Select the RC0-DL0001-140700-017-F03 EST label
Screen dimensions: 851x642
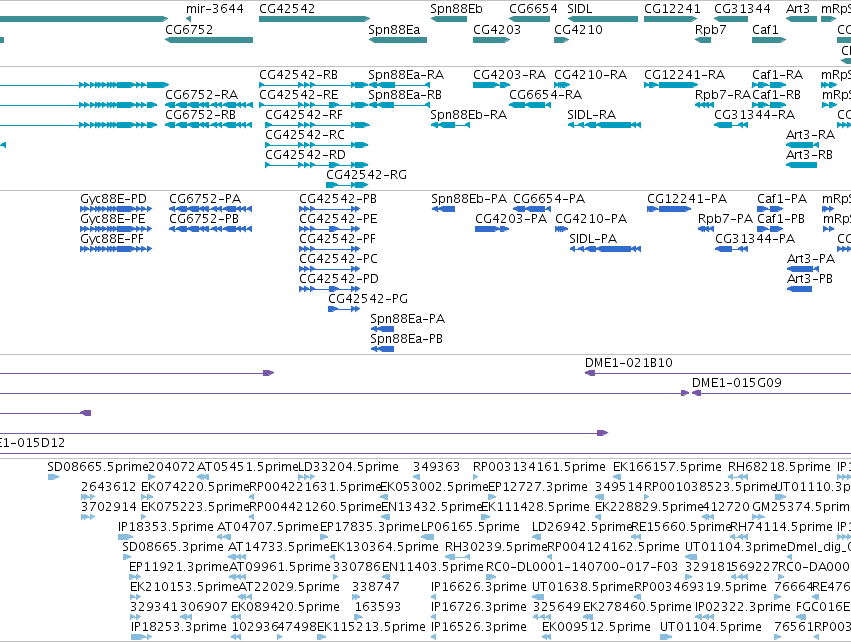[582, 567]
